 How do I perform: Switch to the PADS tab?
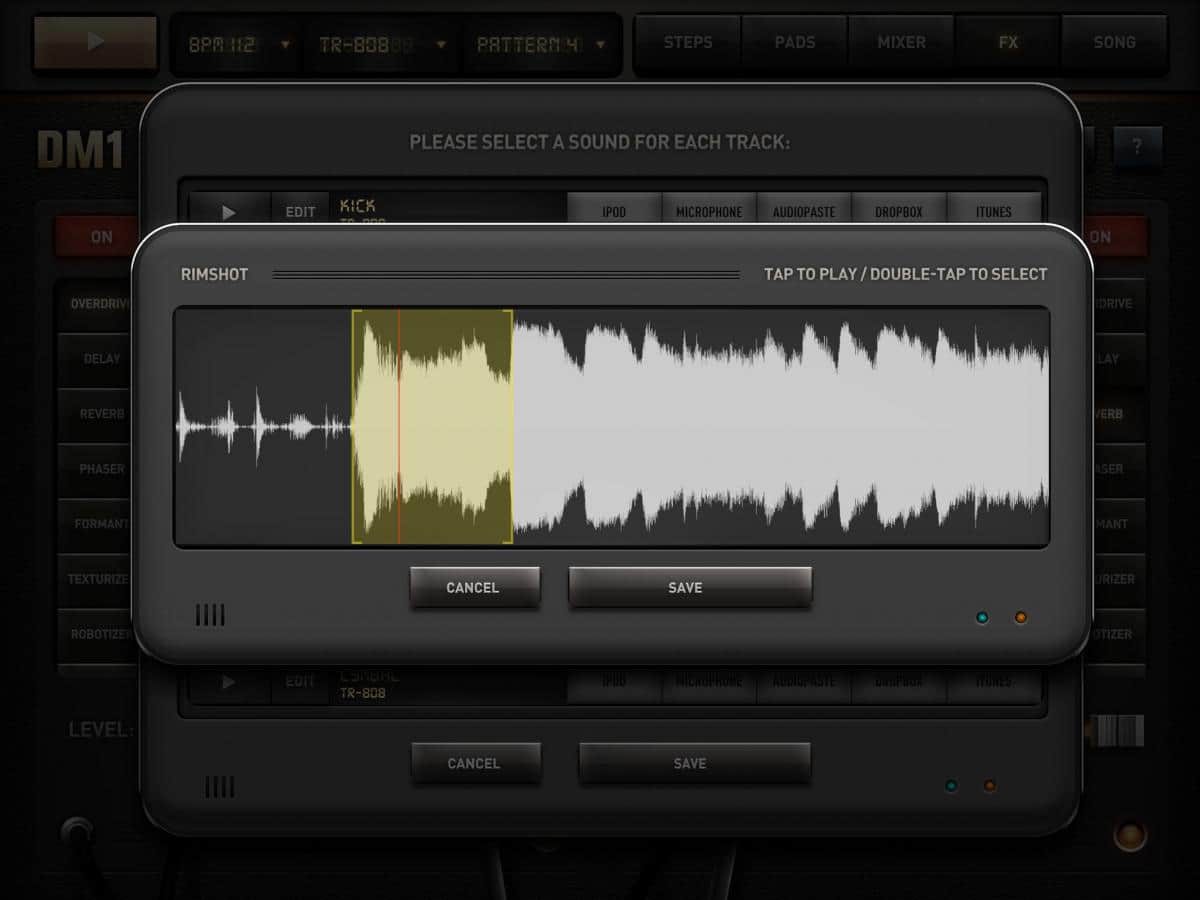click(795, 43)
